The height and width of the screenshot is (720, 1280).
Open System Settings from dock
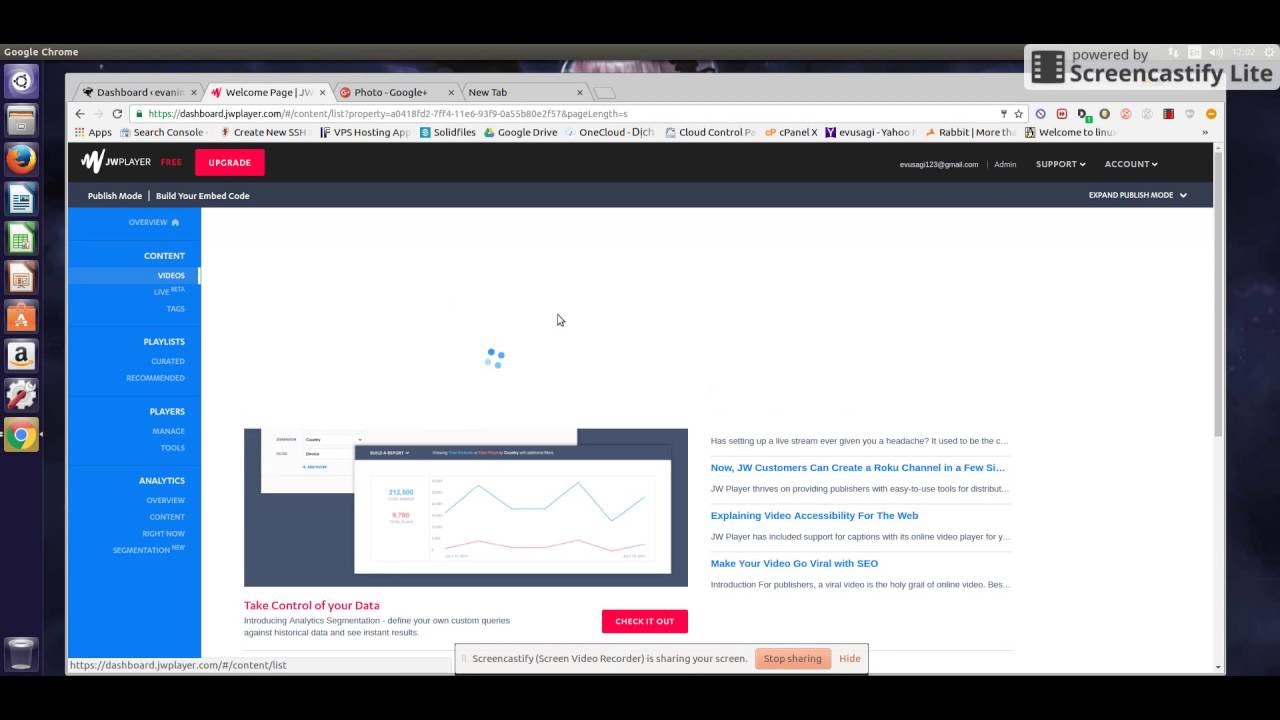[x=21, y=395]
